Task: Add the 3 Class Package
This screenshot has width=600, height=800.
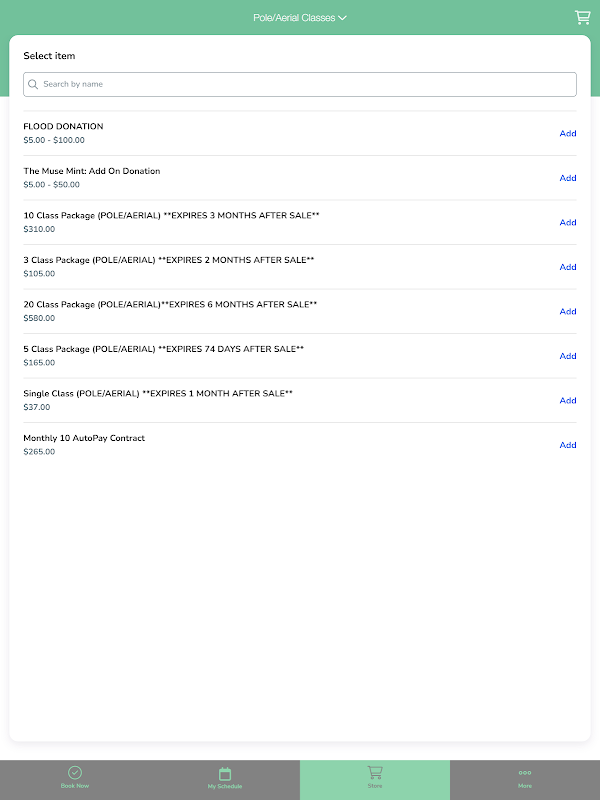Action: 567,267
